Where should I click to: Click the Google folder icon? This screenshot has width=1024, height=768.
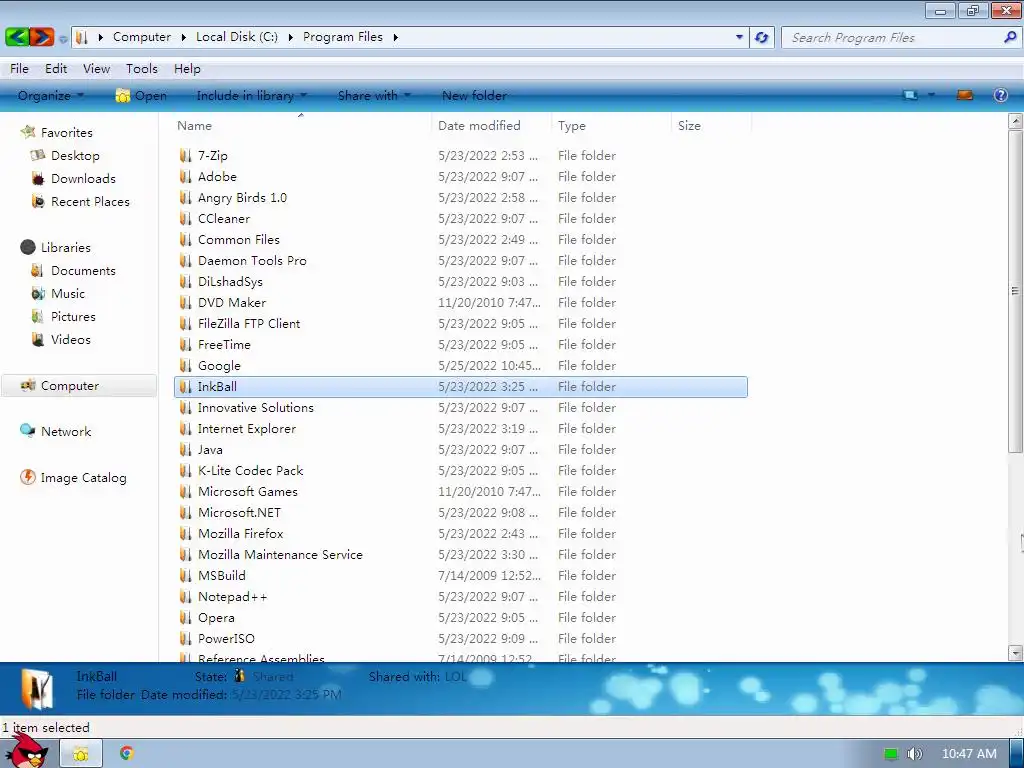pos(185,366)
